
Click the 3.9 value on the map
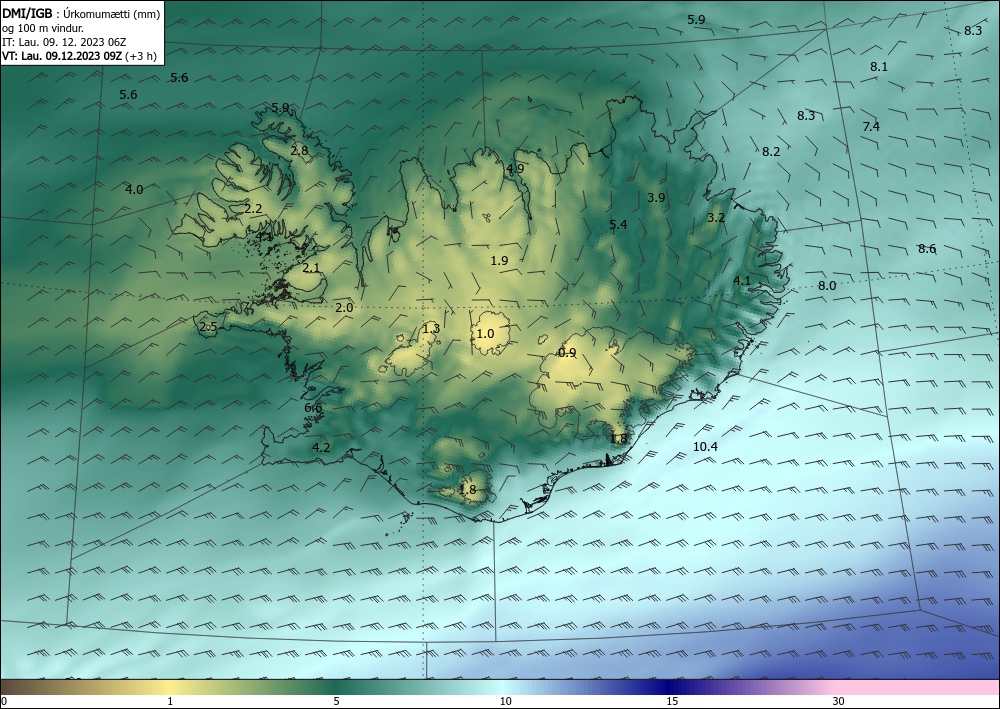coord(656,198)
